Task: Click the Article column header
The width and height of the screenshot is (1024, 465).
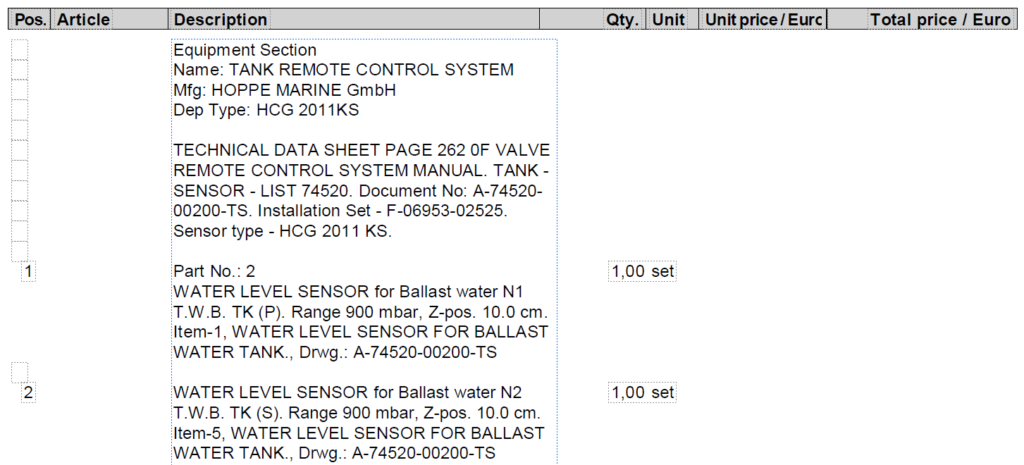Action: 83,20
